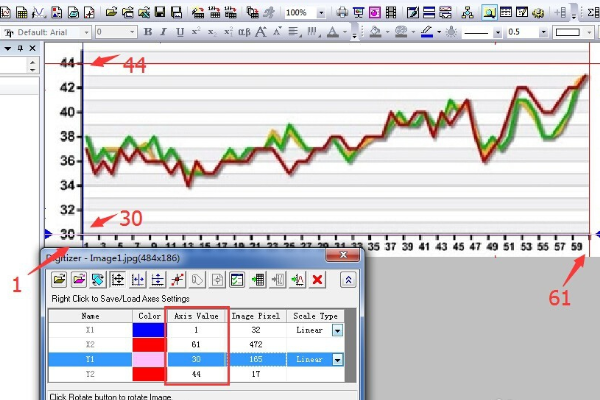This screenshot has height=400, width=600.
Task: Pin the left docked panel
Action: 20,48
